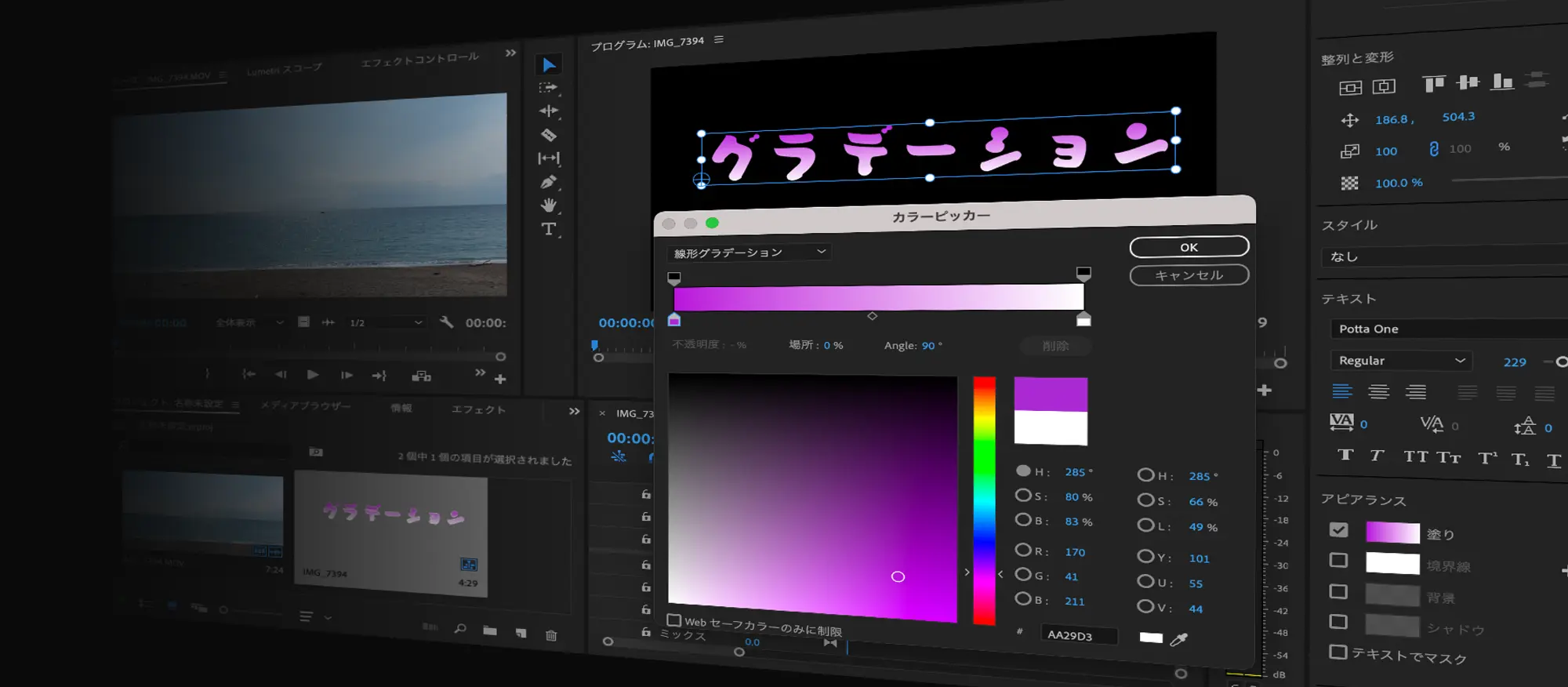
Task: Open the なし style dropdown
Action: click(1445, 256)
